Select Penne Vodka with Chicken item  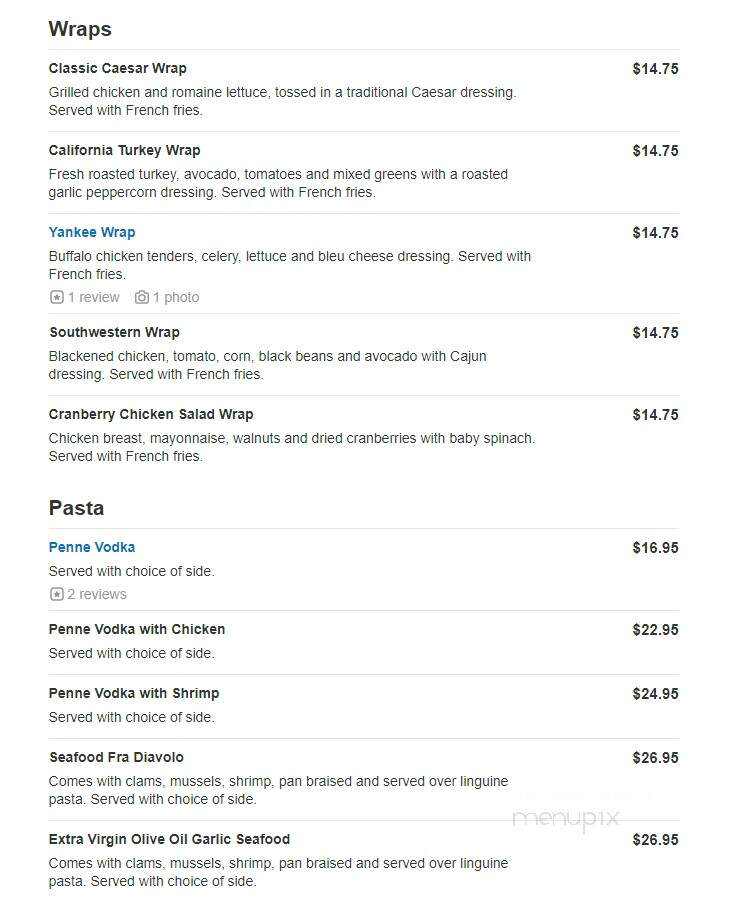coord(137,629)
